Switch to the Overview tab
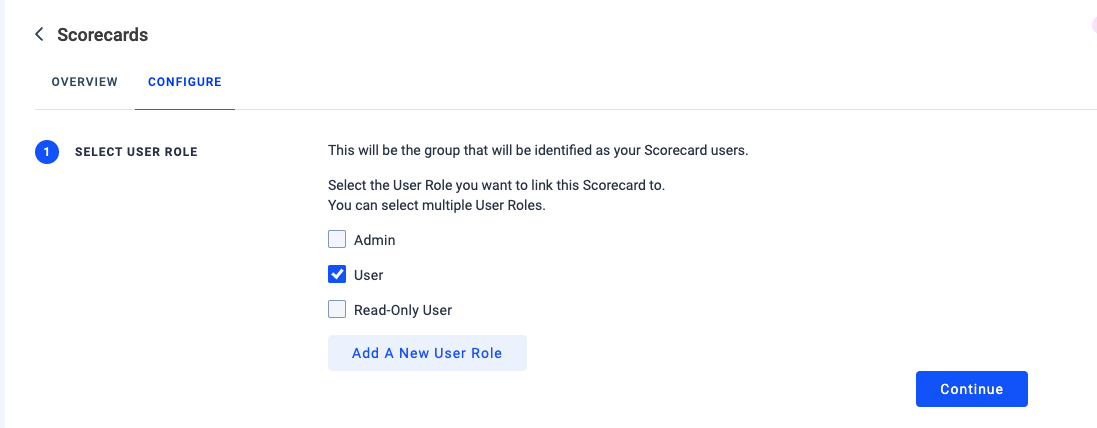The height and width of the screenshot is (428, 1097). click(85, 82)
